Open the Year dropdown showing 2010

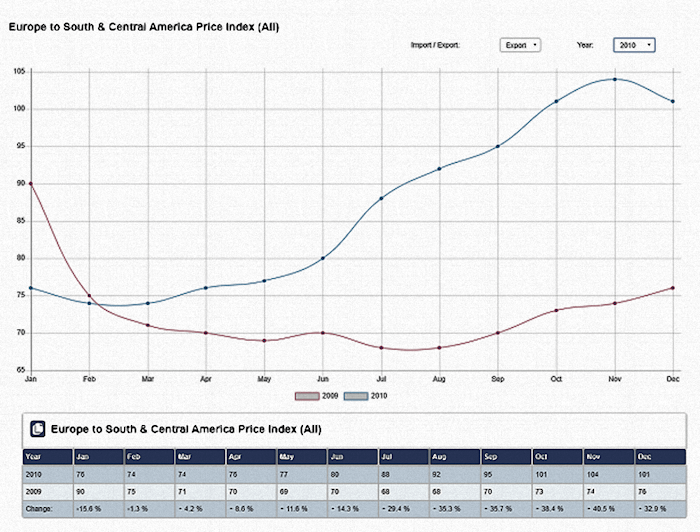pos(635,45)
